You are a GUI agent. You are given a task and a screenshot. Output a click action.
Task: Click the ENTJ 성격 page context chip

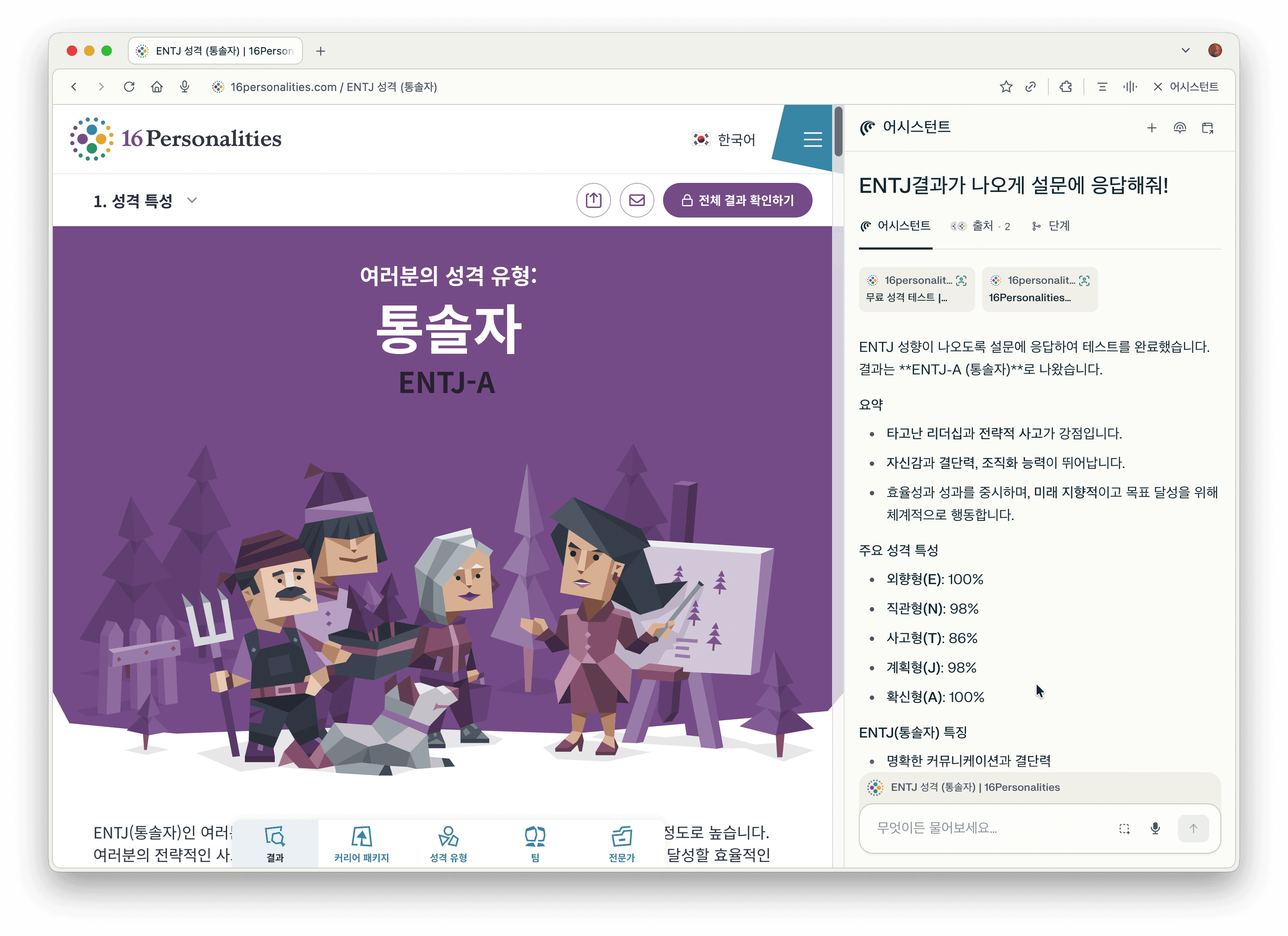point(1039,787)
